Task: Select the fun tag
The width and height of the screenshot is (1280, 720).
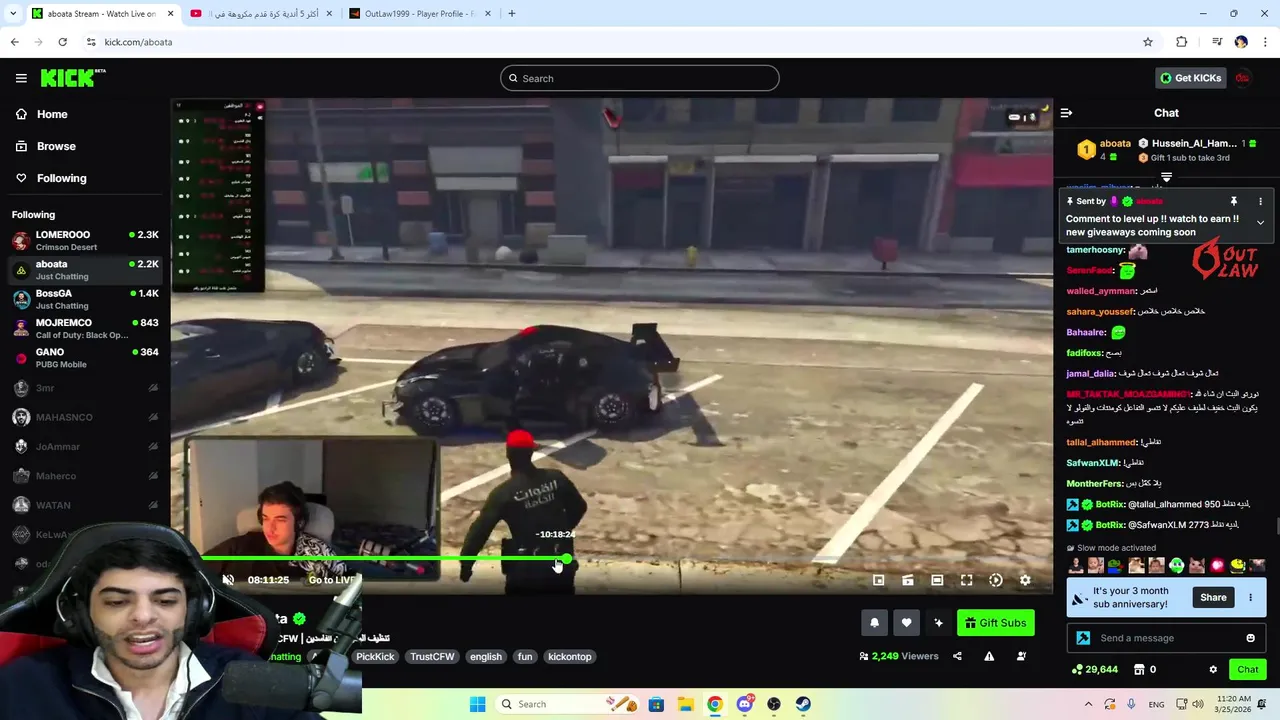Action: [x=525, y=657]
